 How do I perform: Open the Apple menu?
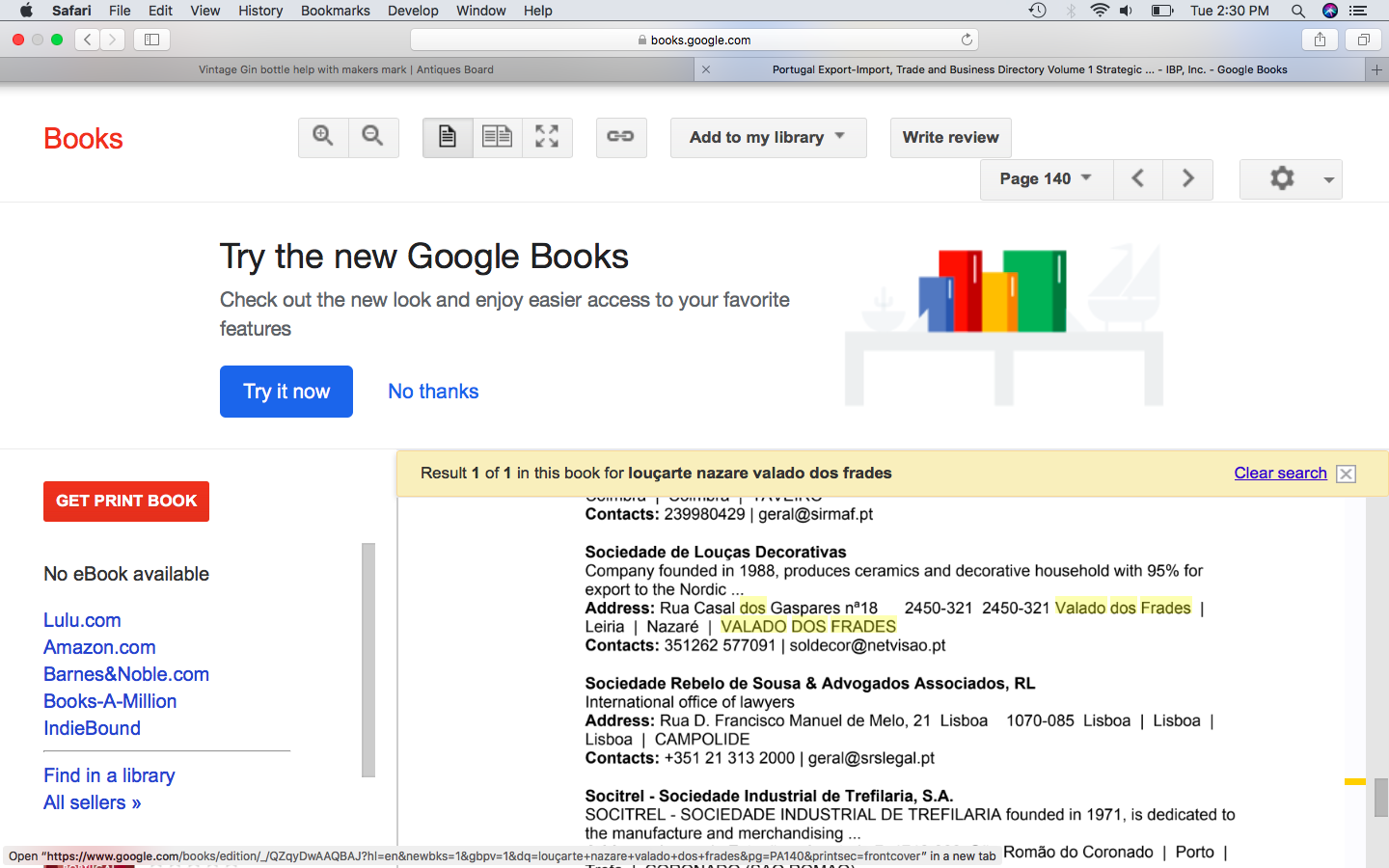(26, 11)
